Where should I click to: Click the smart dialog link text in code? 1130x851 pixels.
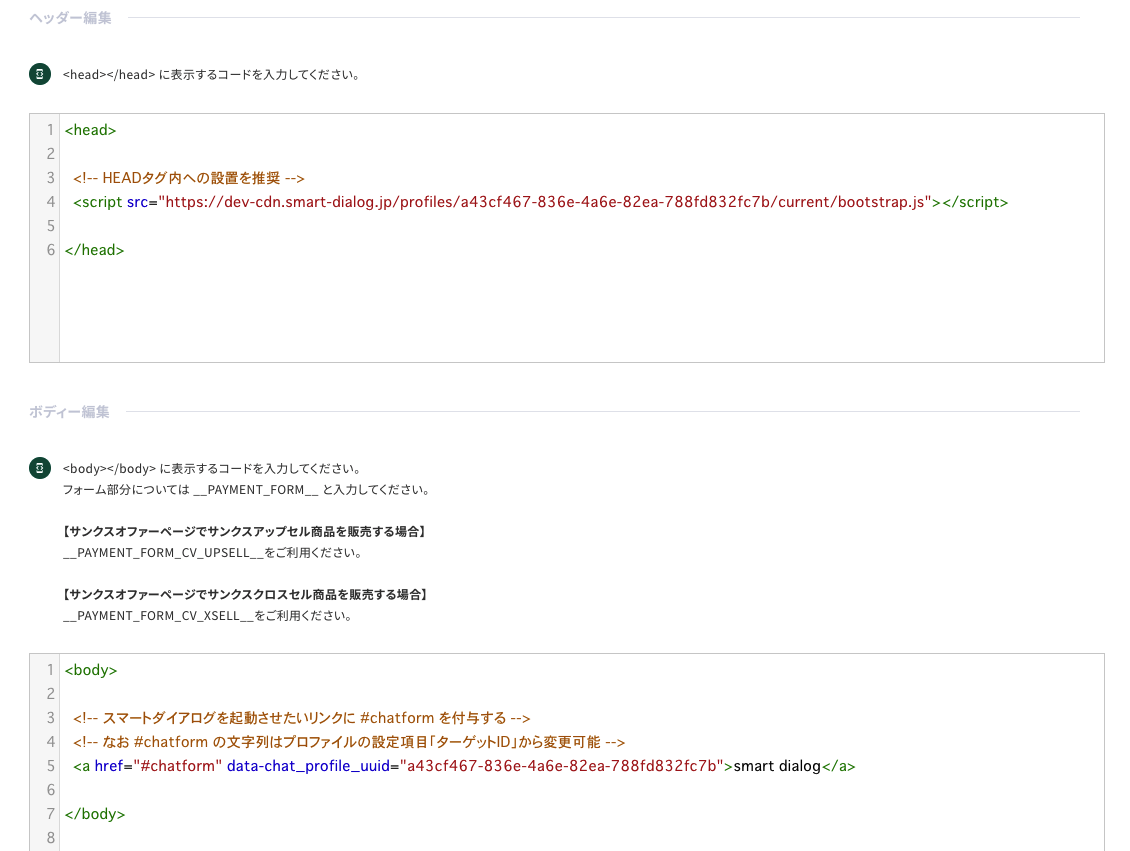(x=777, y=766)
